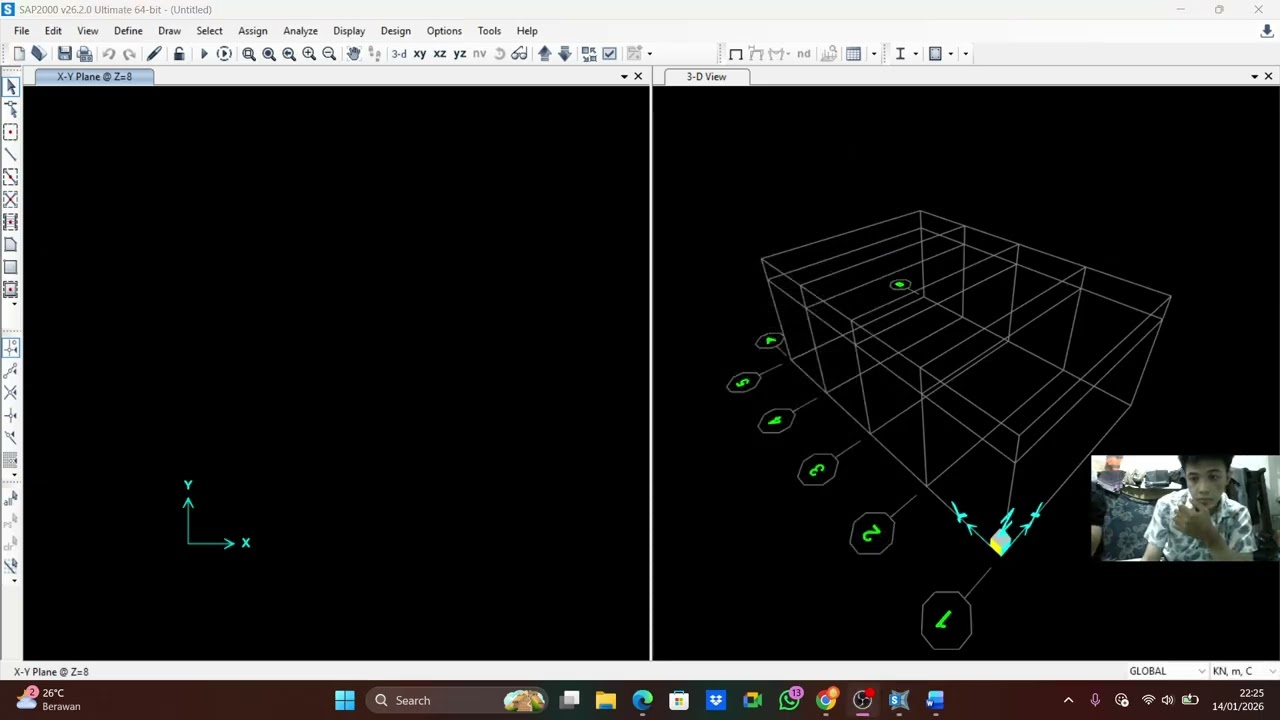1280x720 pixels.
Task: Toggle snap to intersections
Action: coord(11,393)
